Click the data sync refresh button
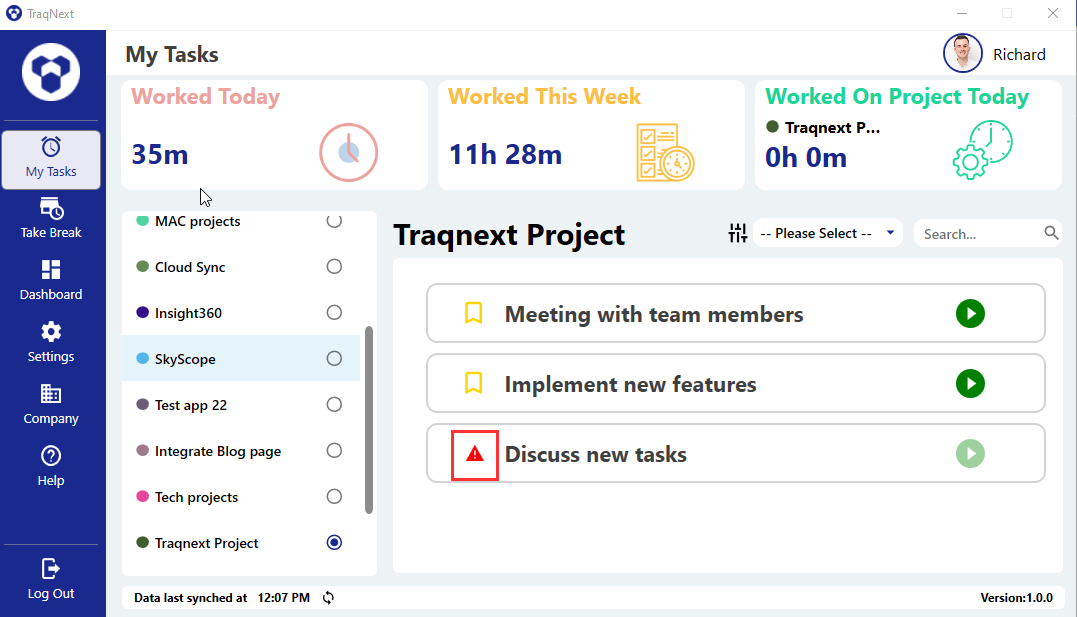The width and height of the screenshot is (1077, 617). tap(328, 597)
